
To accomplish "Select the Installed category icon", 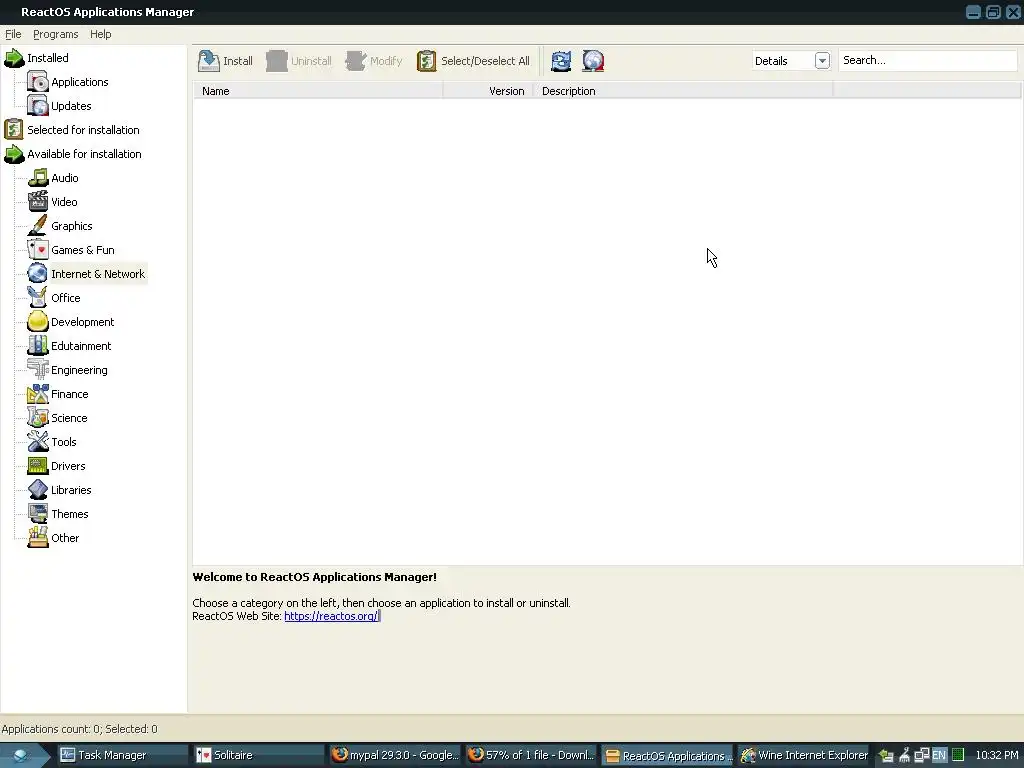I will [x=14, y=58].
